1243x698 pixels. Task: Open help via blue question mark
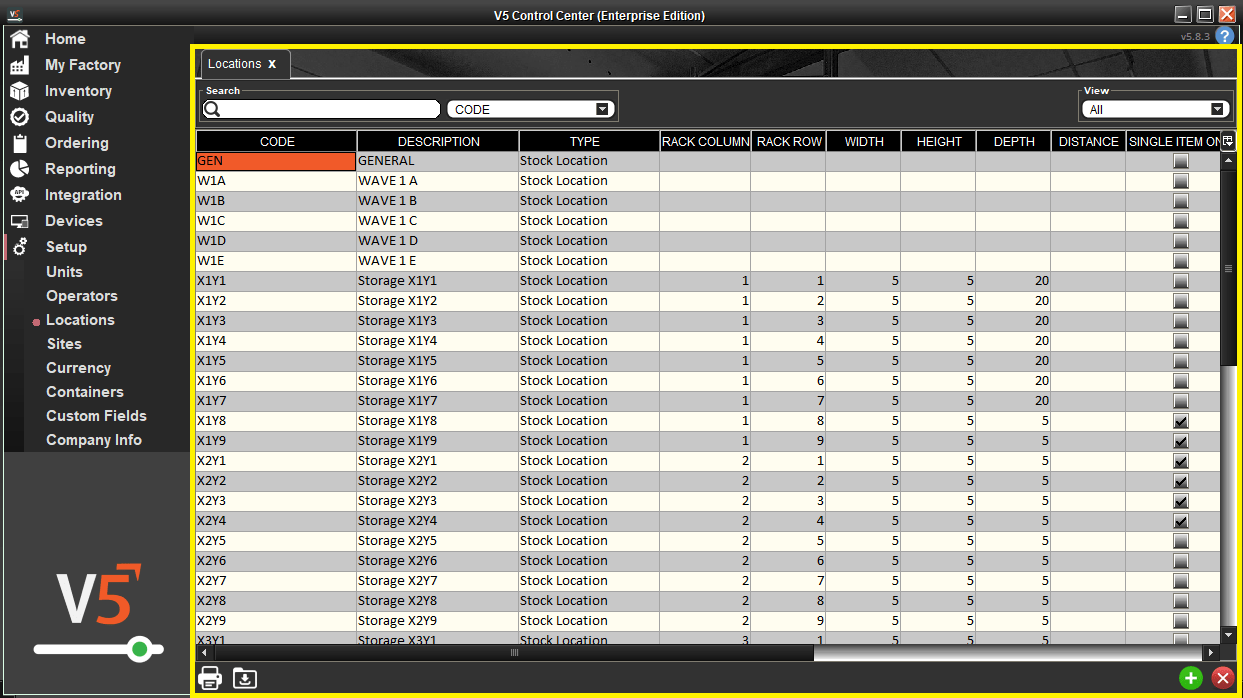click(1224, 36)
